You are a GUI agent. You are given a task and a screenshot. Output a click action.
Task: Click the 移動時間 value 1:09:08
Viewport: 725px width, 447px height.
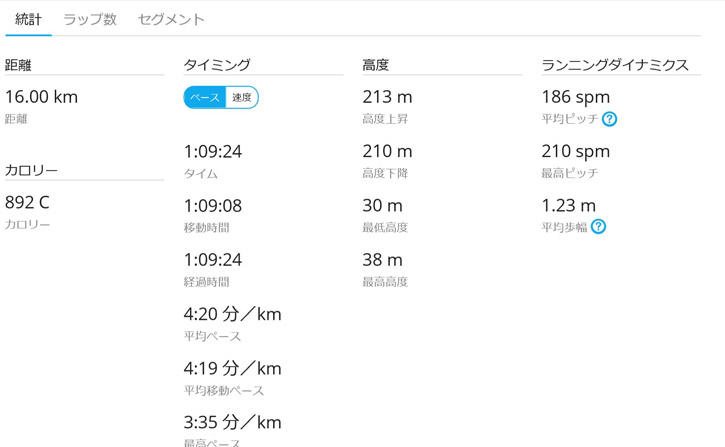(x=212, y=206)
